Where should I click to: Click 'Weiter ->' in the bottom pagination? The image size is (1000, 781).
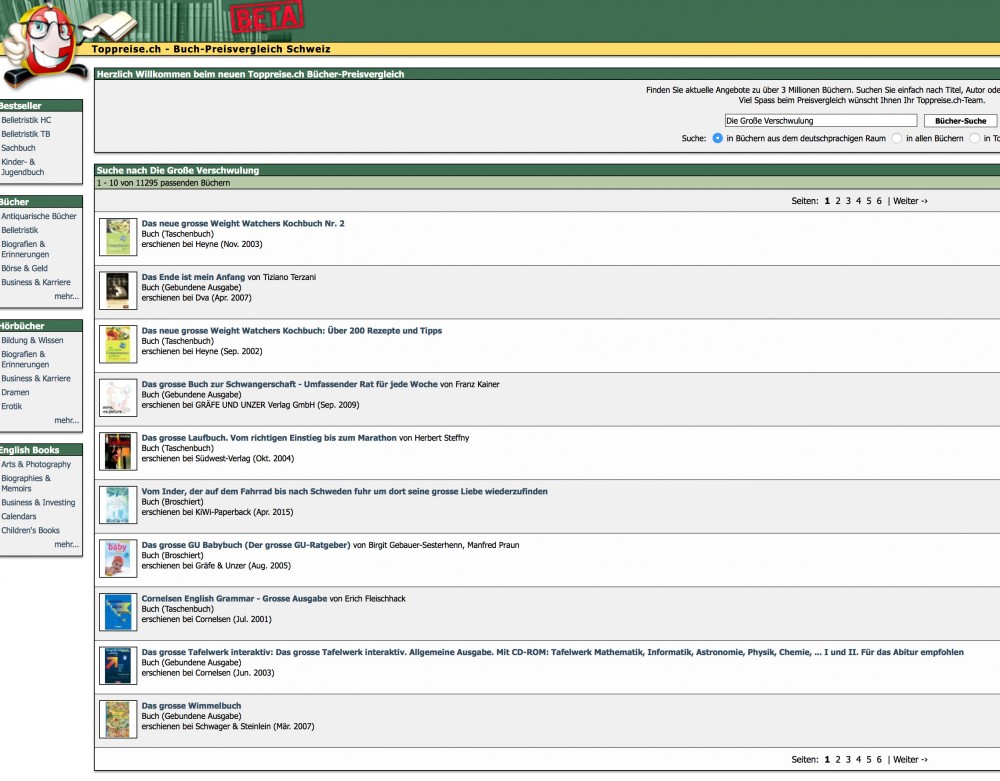click(x=910, y=759)
